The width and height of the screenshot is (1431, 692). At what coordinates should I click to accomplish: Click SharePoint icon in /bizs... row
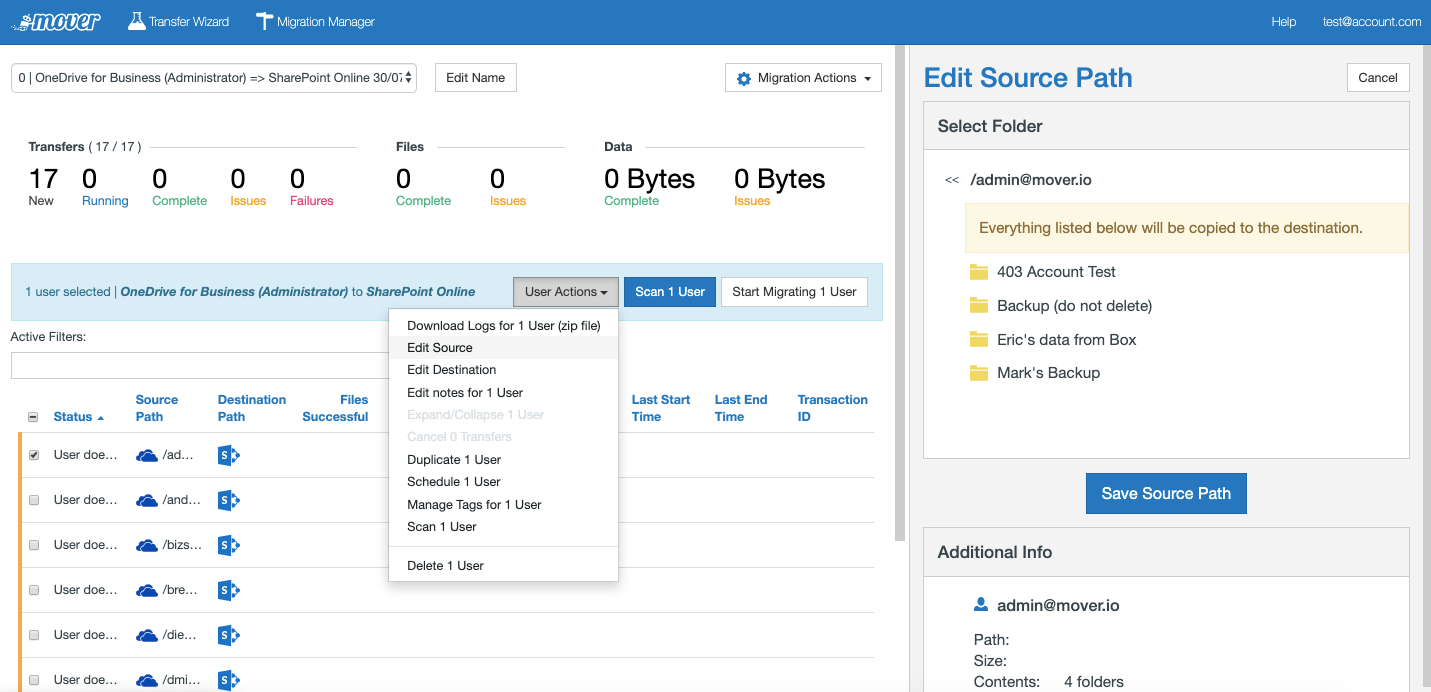click(229, 545)
